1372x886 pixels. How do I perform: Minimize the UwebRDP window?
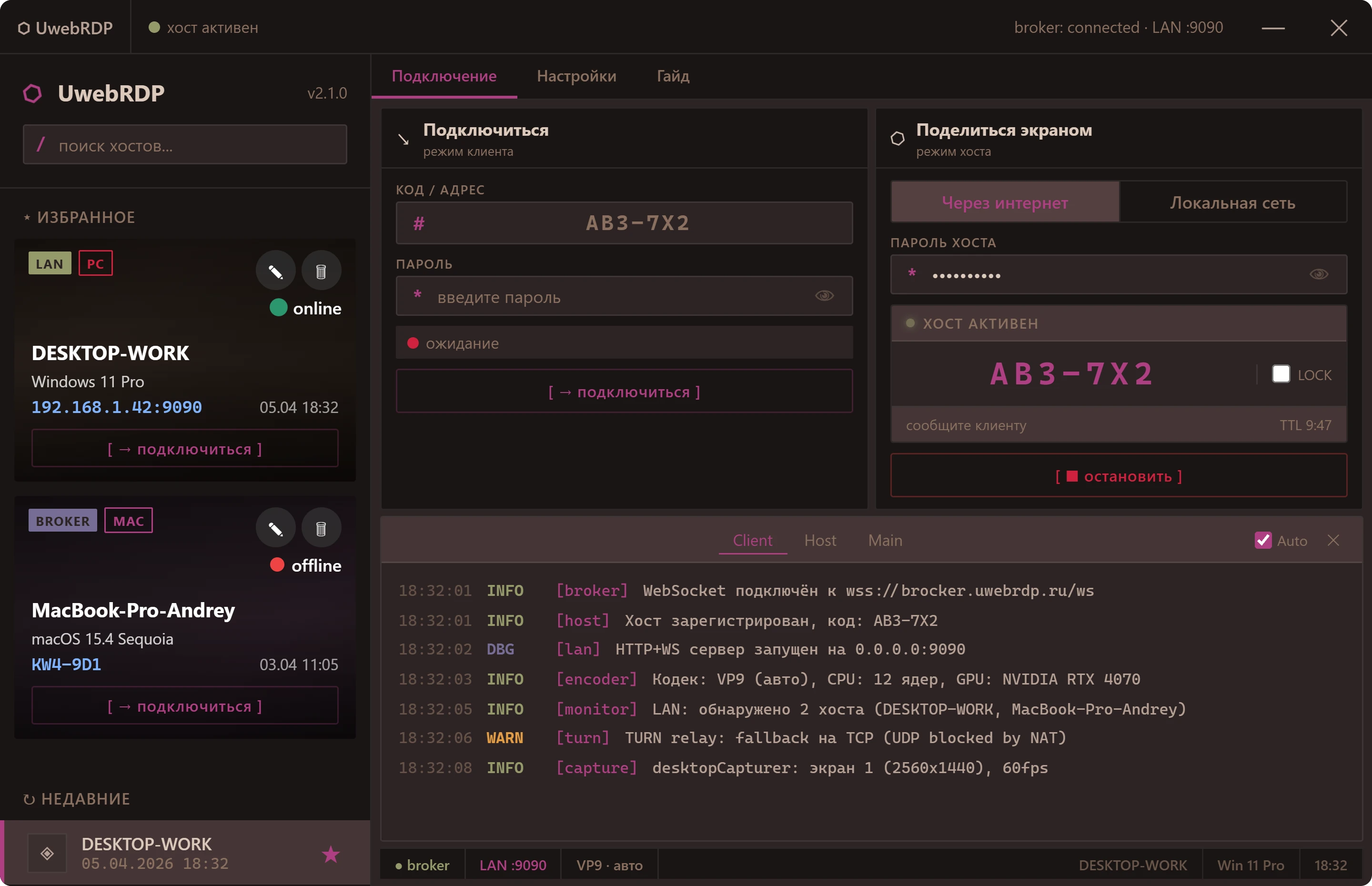(x=1273, y=28)
